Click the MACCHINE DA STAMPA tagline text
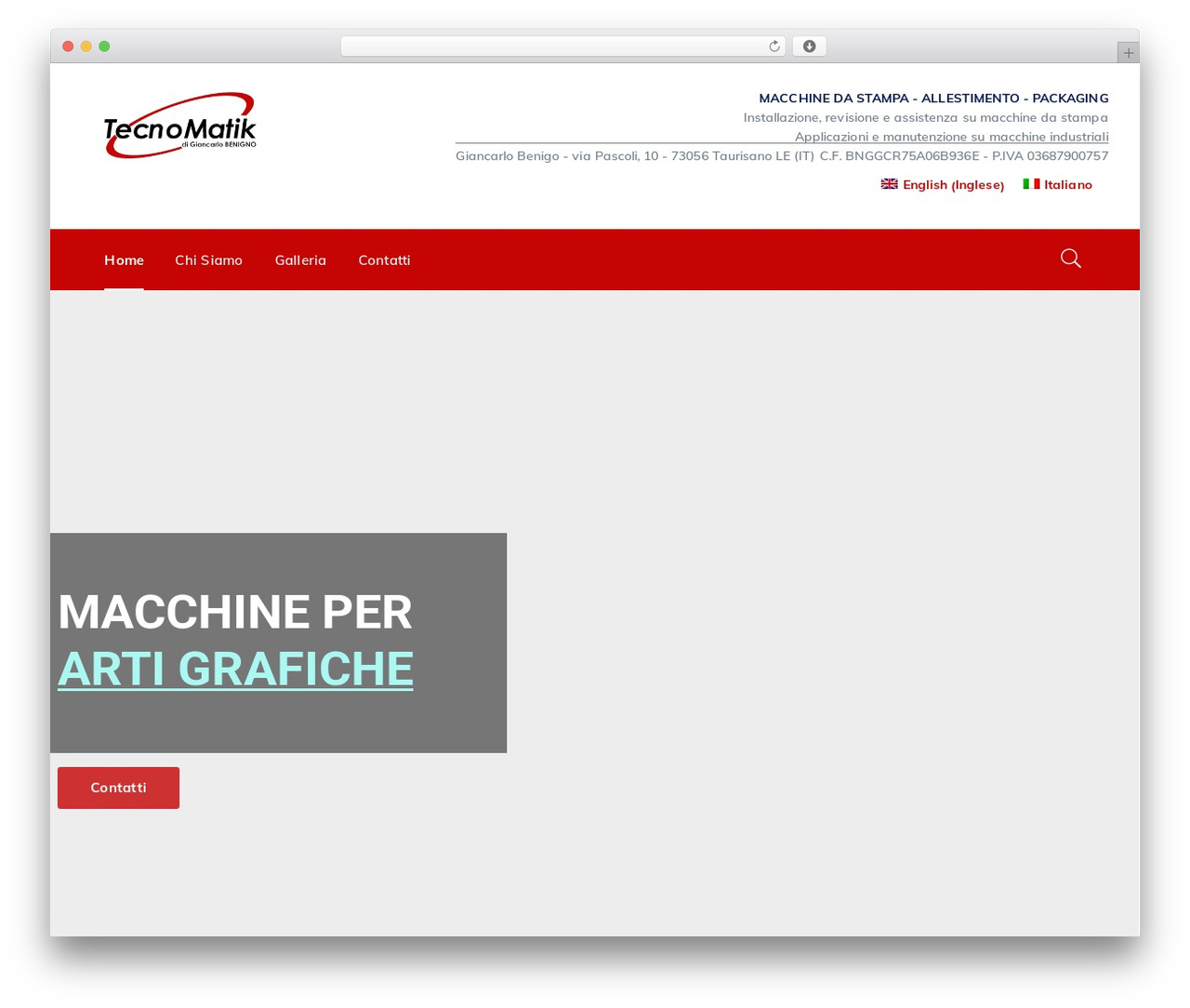Image resolution: width=1190 pixels, height=1008 pixels. tap(933, 98)
